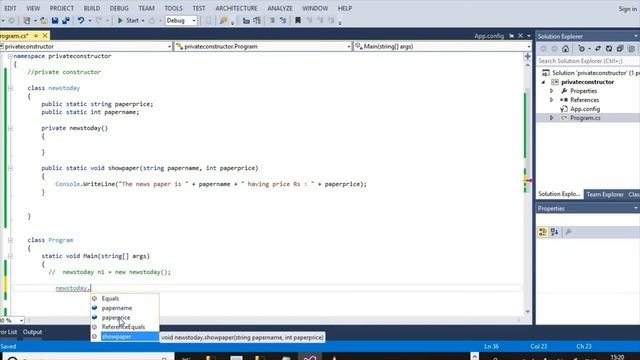
Task: Select showpaper in the IntelliSense list
Action: [124, 337]
